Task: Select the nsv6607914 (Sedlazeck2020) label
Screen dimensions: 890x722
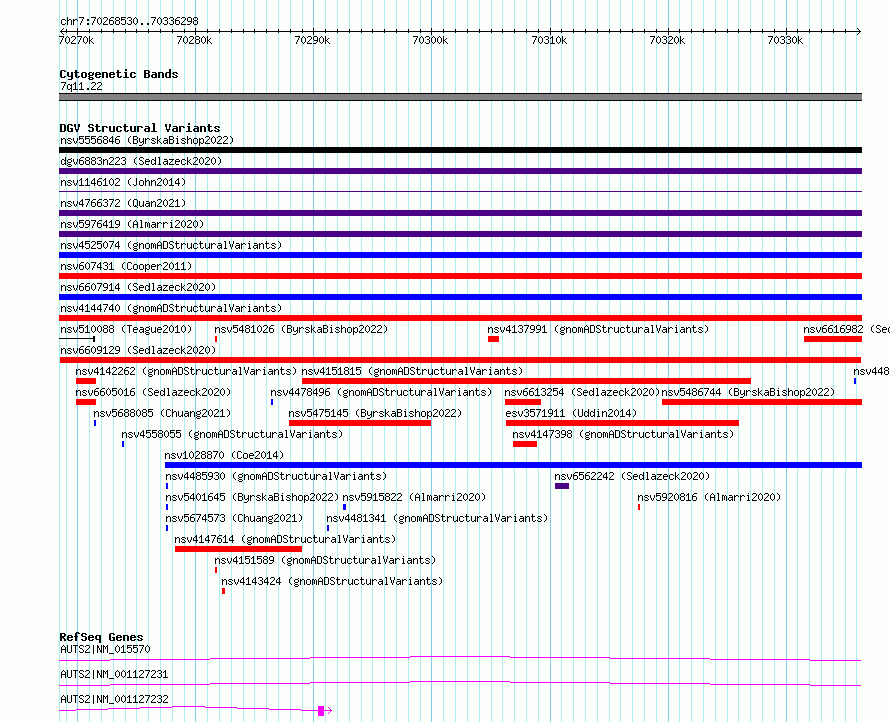Action: 138,287
